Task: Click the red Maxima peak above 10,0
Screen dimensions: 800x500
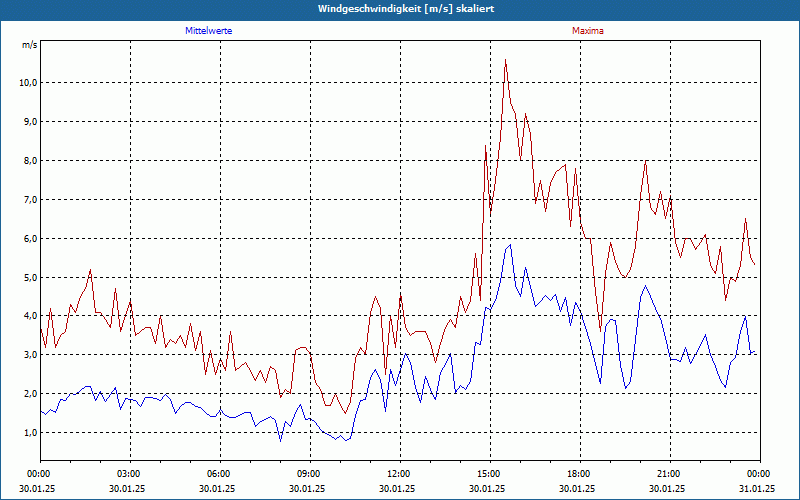Action: pos(505,60)
